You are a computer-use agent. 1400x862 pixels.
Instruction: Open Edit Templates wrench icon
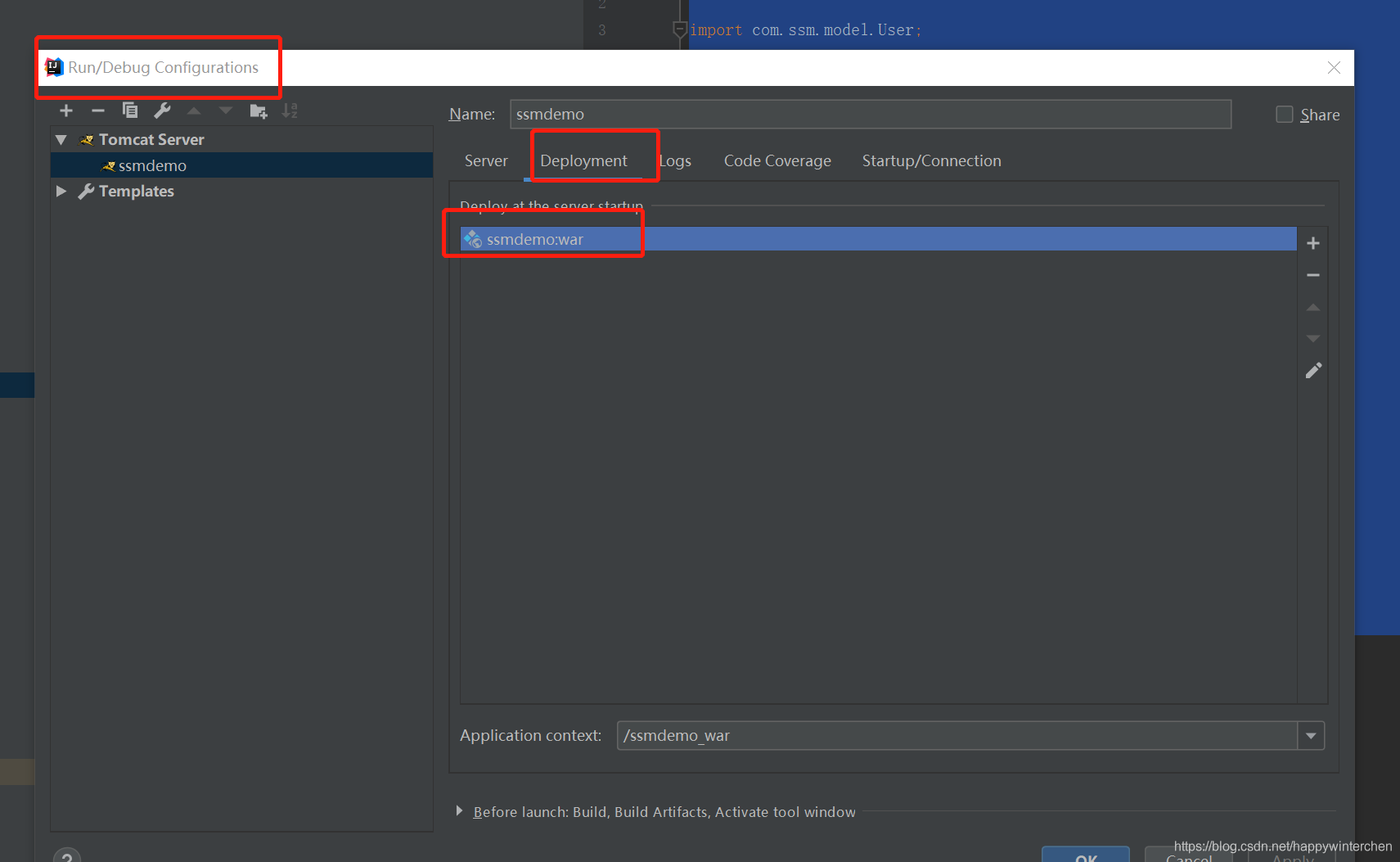click(162, 111)
